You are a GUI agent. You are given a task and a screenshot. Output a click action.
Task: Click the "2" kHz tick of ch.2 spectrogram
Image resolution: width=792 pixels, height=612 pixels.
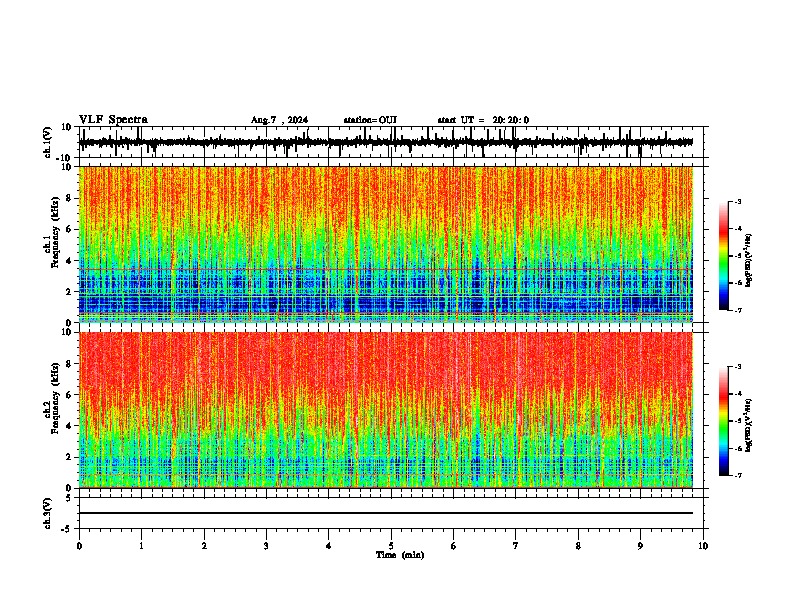[x=69, y=457]
